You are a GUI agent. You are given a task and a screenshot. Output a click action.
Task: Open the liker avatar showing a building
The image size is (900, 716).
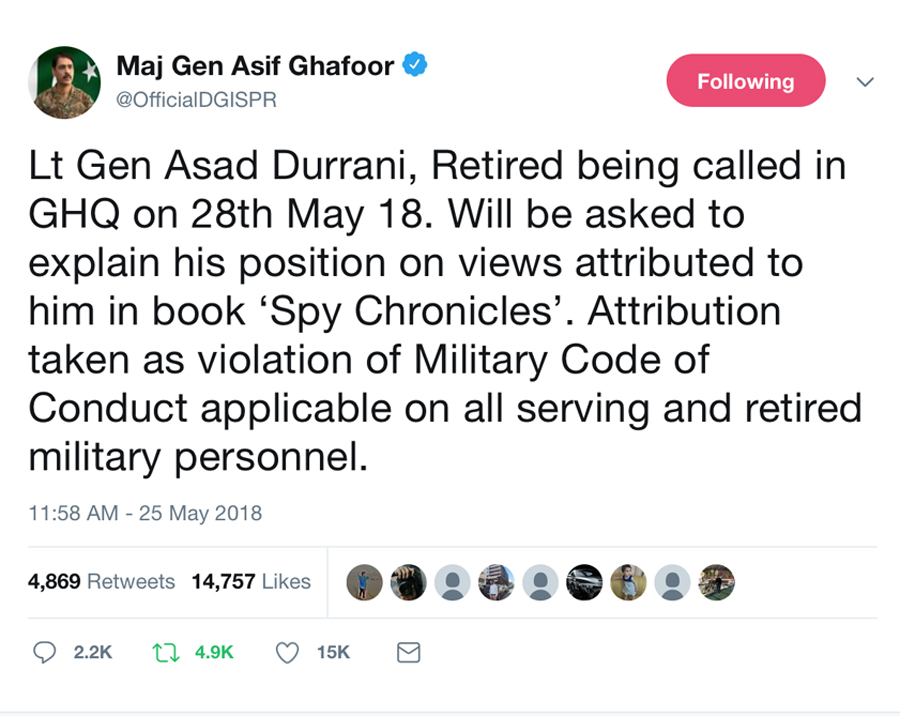496,582
